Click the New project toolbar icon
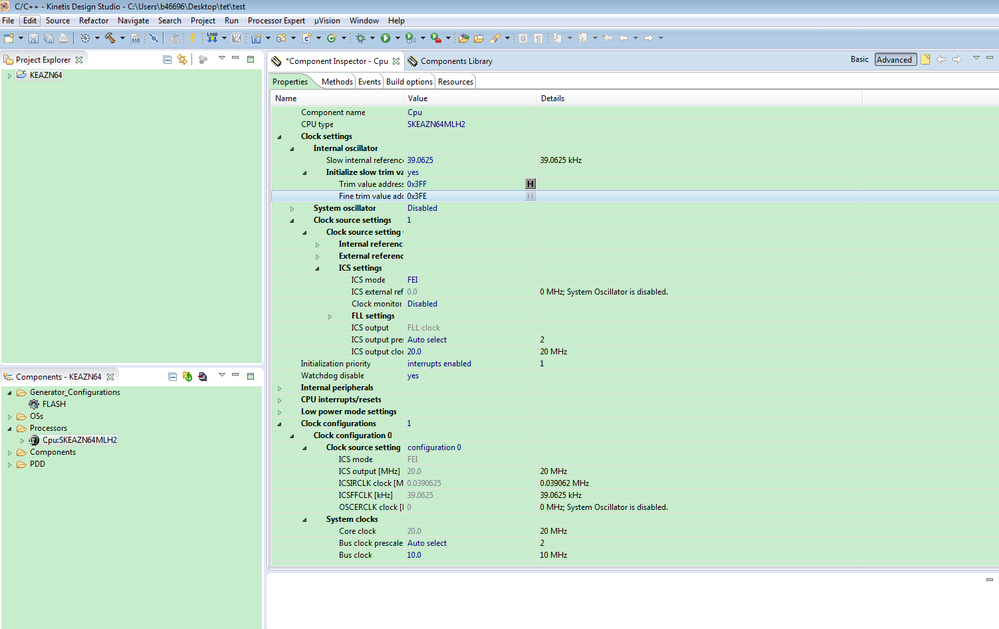The width and height of the screenshot is (999, 629). tap(9, 38)
